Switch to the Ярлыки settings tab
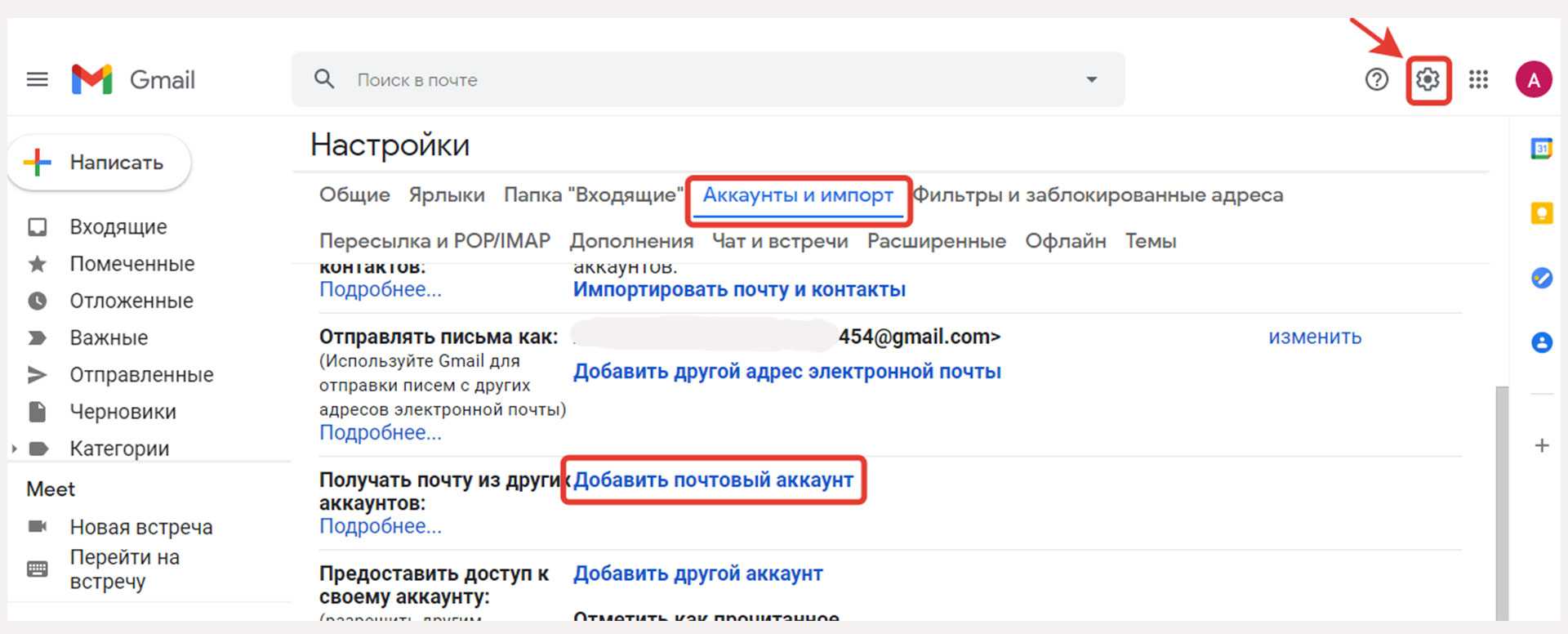Screen dimensions: 1568x634 click(447, 195)
